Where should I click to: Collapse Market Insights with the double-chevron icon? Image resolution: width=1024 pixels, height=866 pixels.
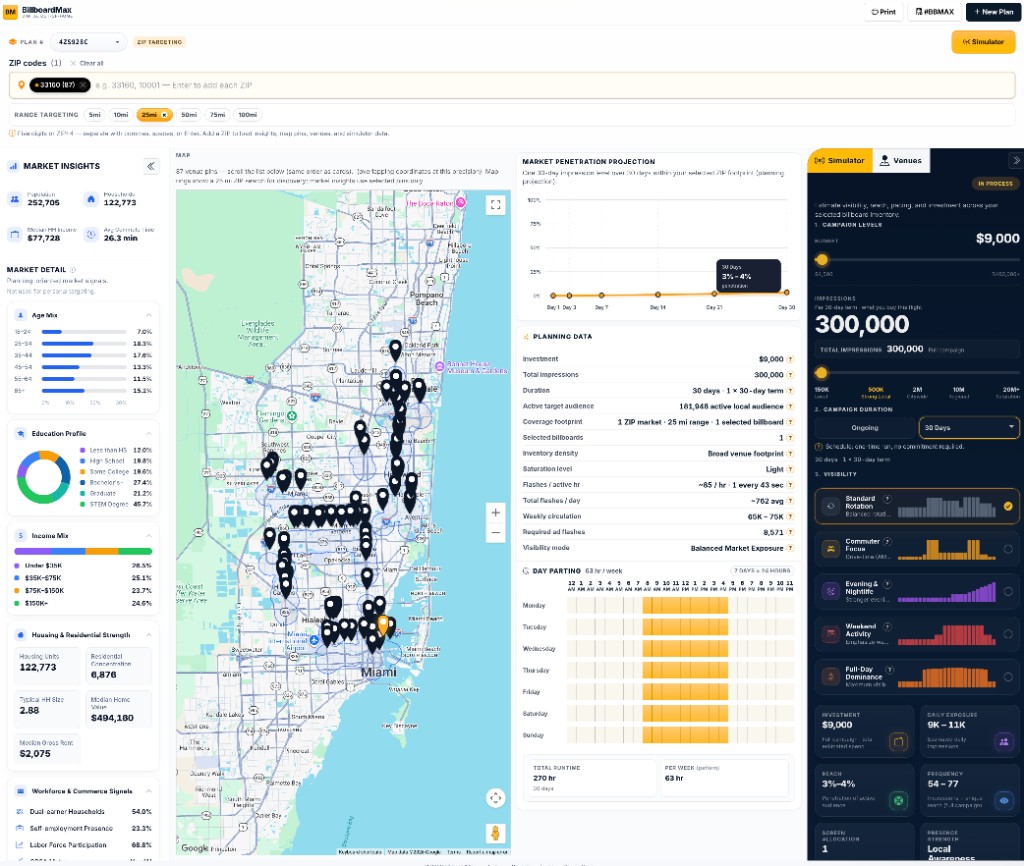pyautogui.click(x=151, y=166)
